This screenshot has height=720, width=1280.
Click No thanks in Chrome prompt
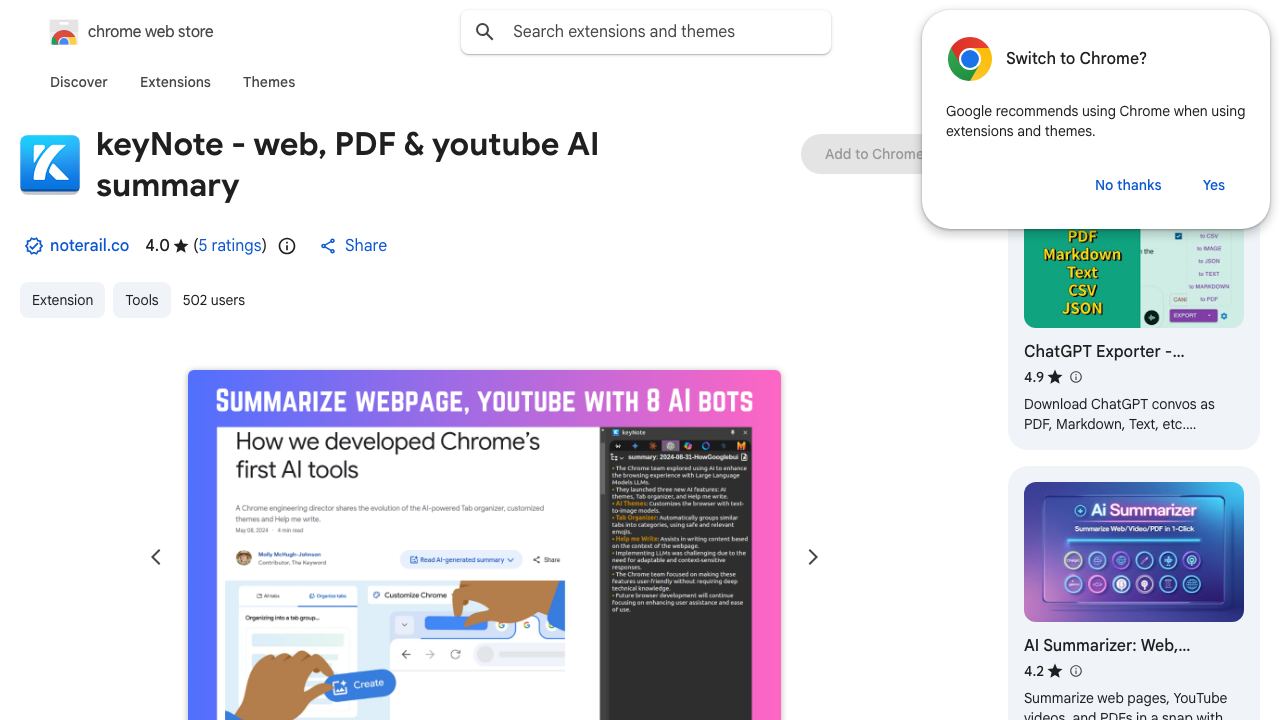click(x=1128, y=185)
